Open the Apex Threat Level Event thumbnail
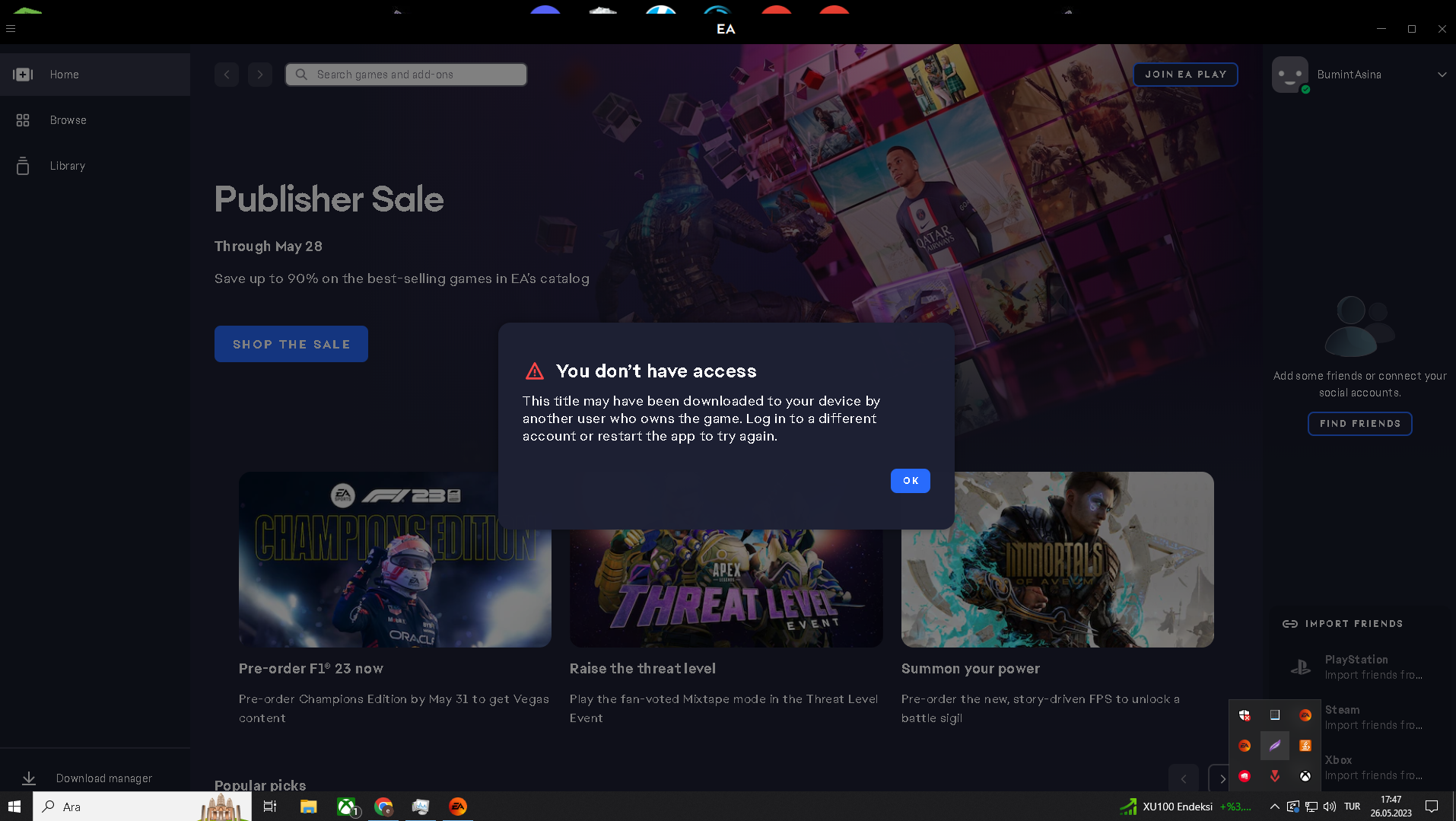This screenshot has width=1456, height=821. coord(726,588)
